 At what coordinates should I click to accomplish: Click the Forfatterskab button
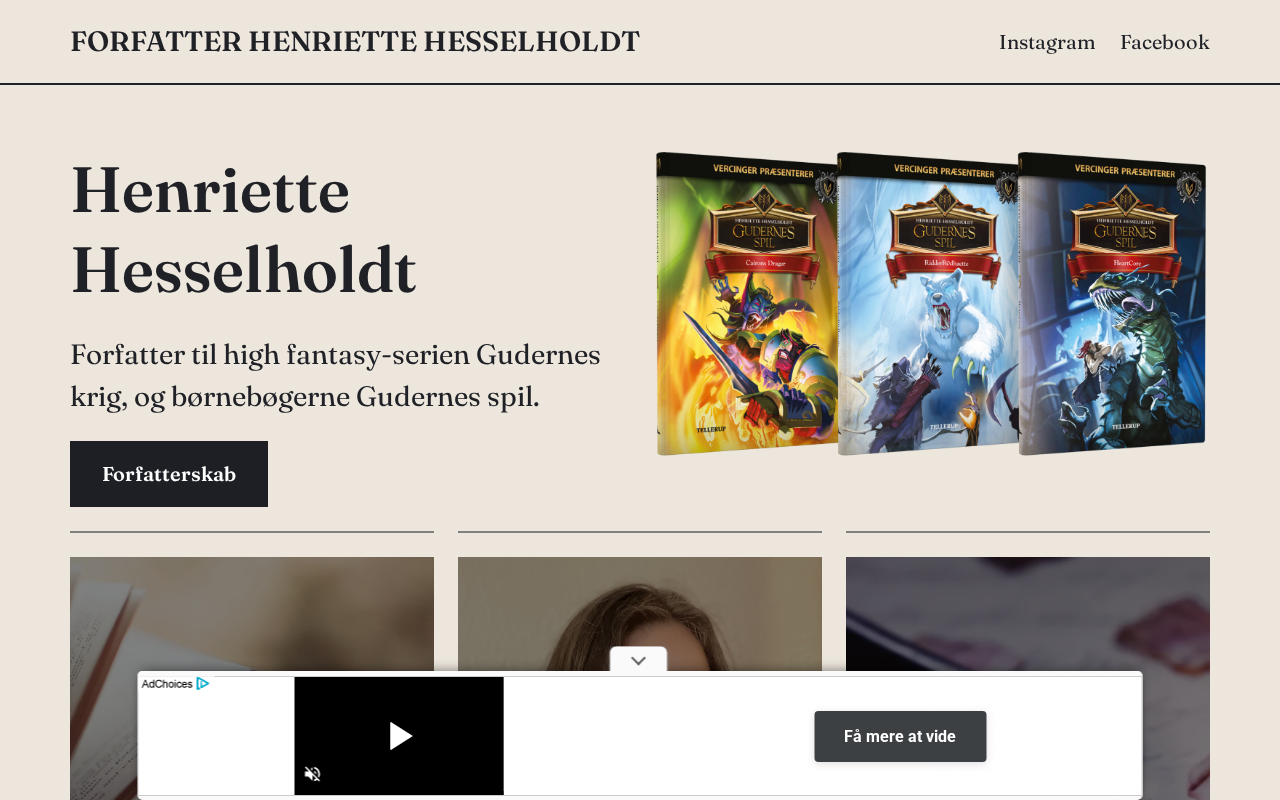(x=169, y=474)
